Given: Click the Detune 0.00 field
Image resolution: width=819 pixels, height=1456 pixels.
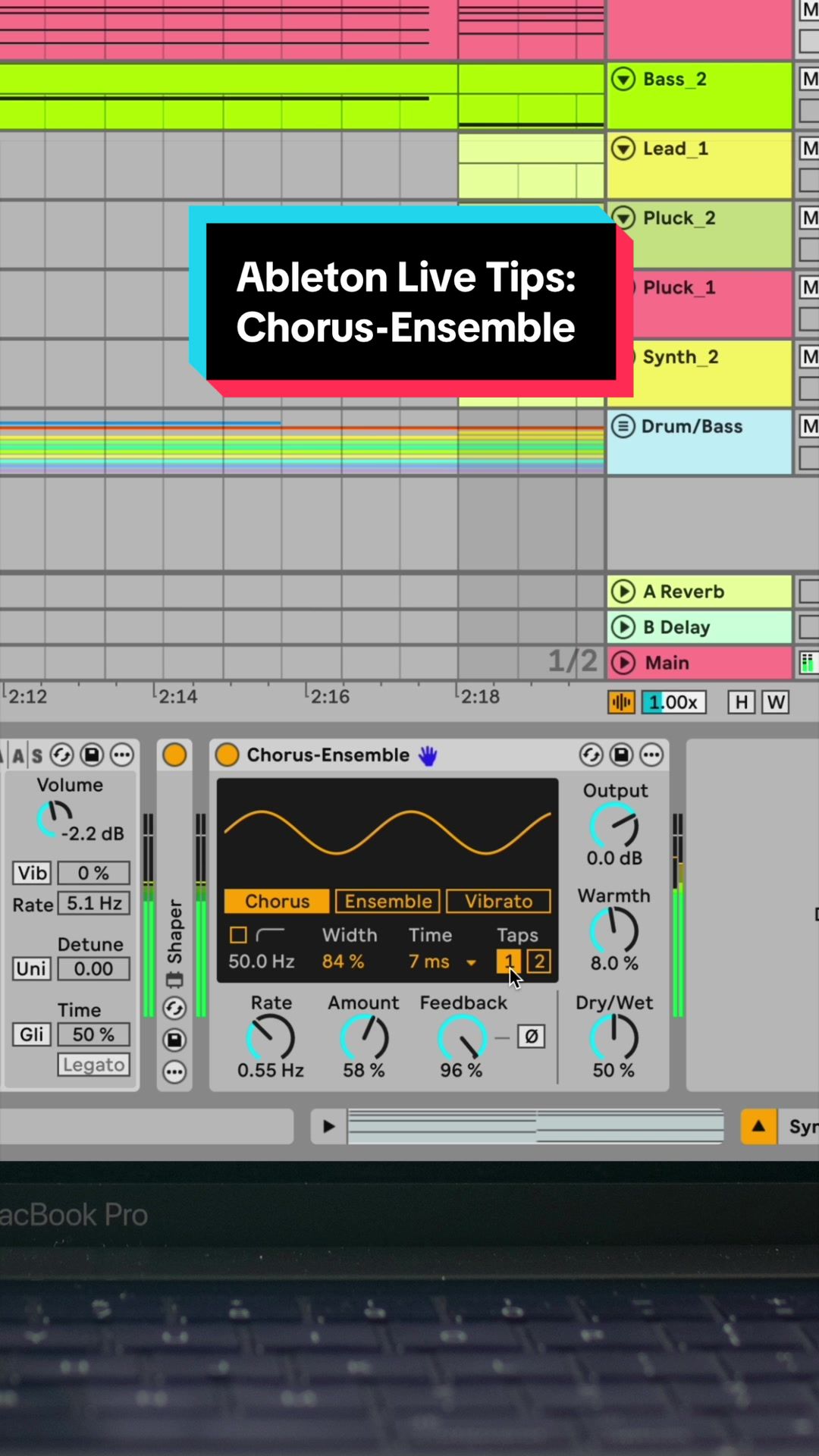Looking at the screenshot, I should 93,968.
